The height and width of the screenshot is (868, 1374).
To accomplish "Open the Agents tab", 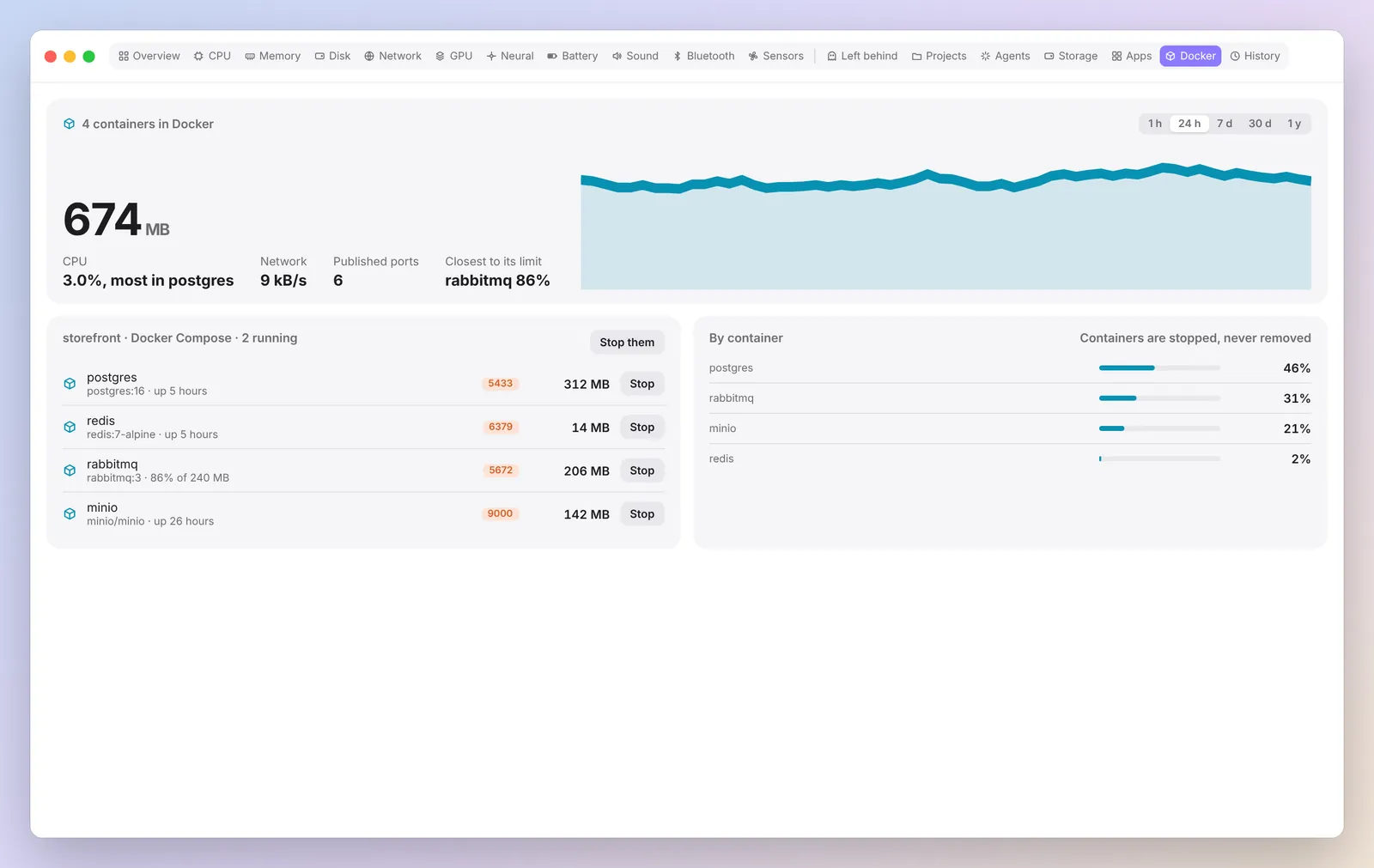I will pyautogui.click(x=1006, y=56).
